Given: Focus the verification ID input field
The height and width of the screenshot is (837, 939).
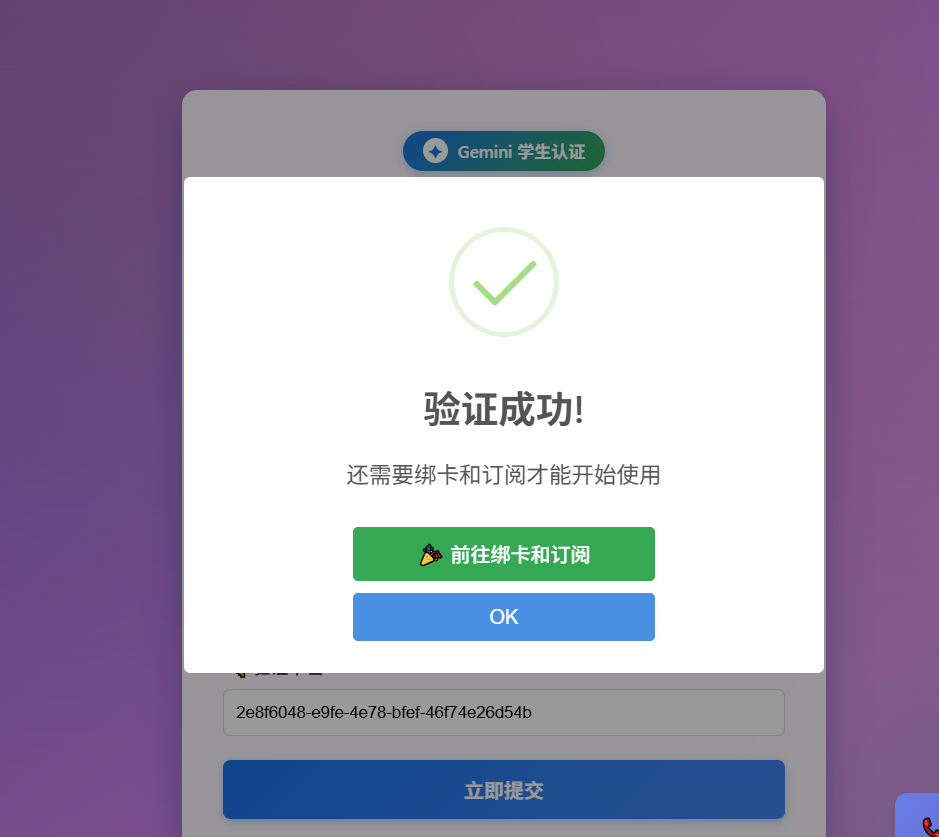Looking at the screenshot, I should point(504,712).
